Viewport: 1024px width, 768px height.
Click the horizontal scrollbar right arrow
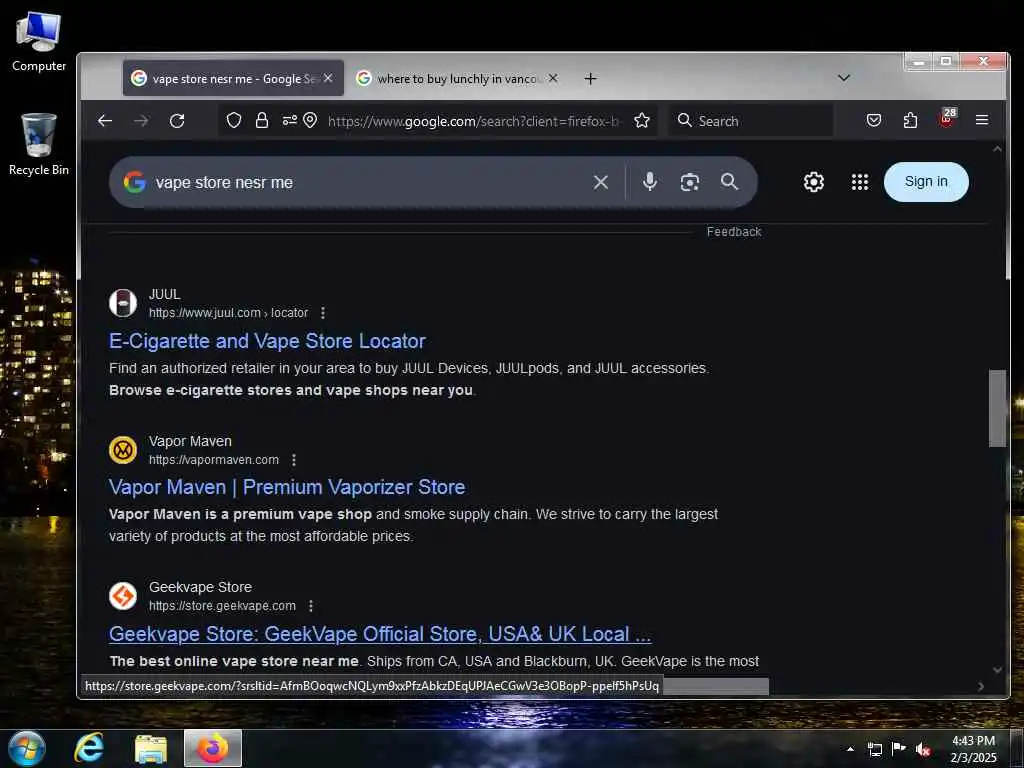tap(980, 686)
